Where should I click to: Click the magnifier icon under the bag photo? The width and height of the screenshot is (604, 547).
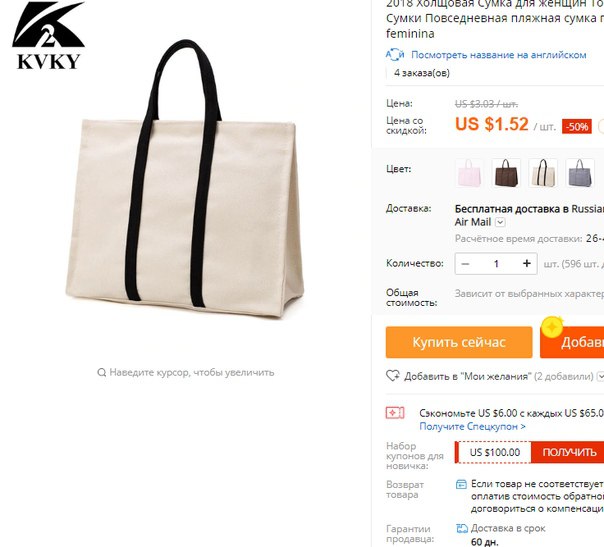[x=102, y=372]
